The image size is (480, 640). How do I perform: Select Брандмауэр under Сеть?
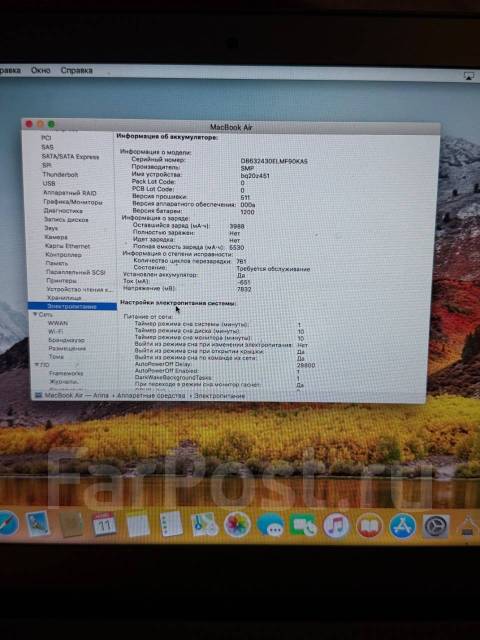click(67, 340)
